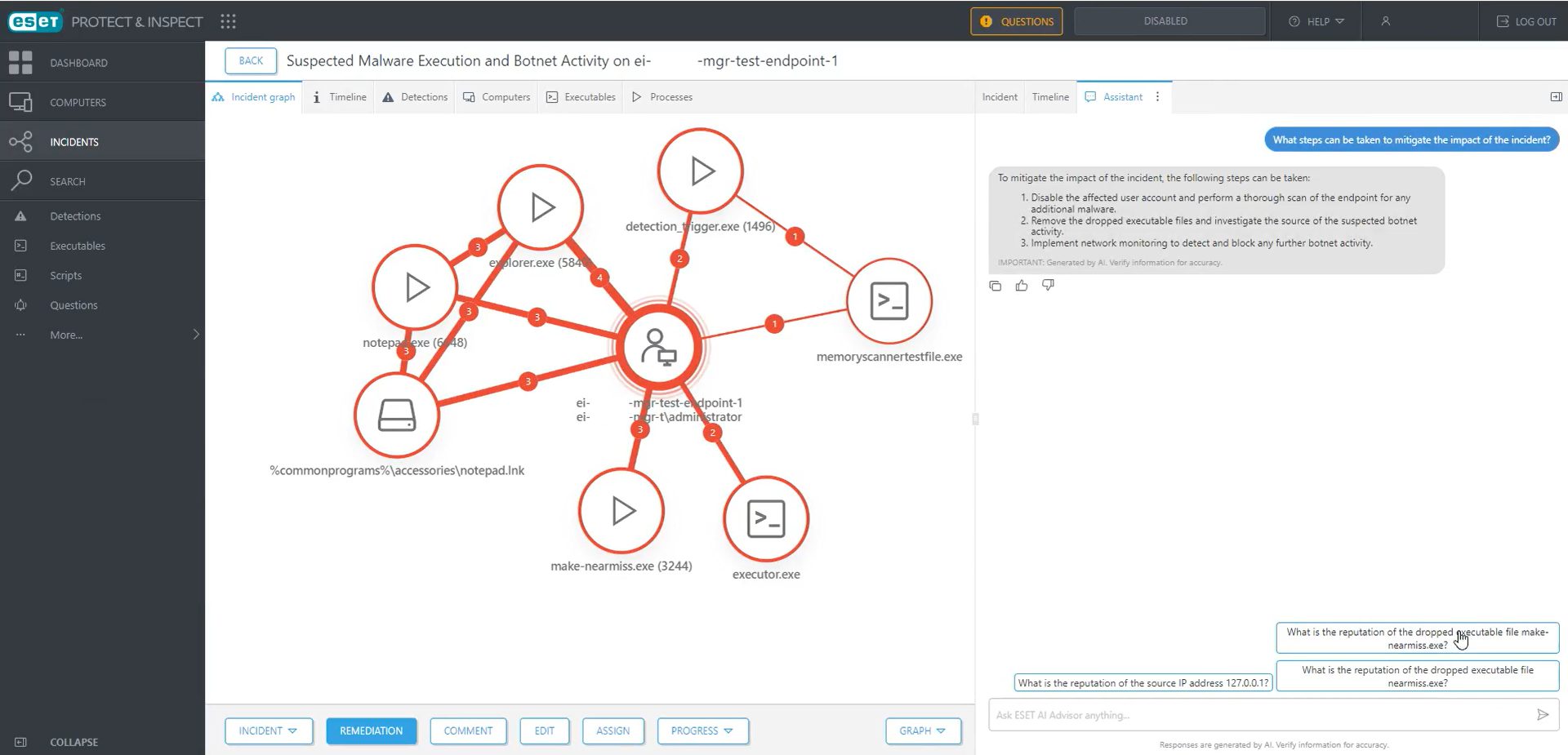Open the right panel Timeline tab
This screenshot has height=755, width=1568.
pos(1050,96)
